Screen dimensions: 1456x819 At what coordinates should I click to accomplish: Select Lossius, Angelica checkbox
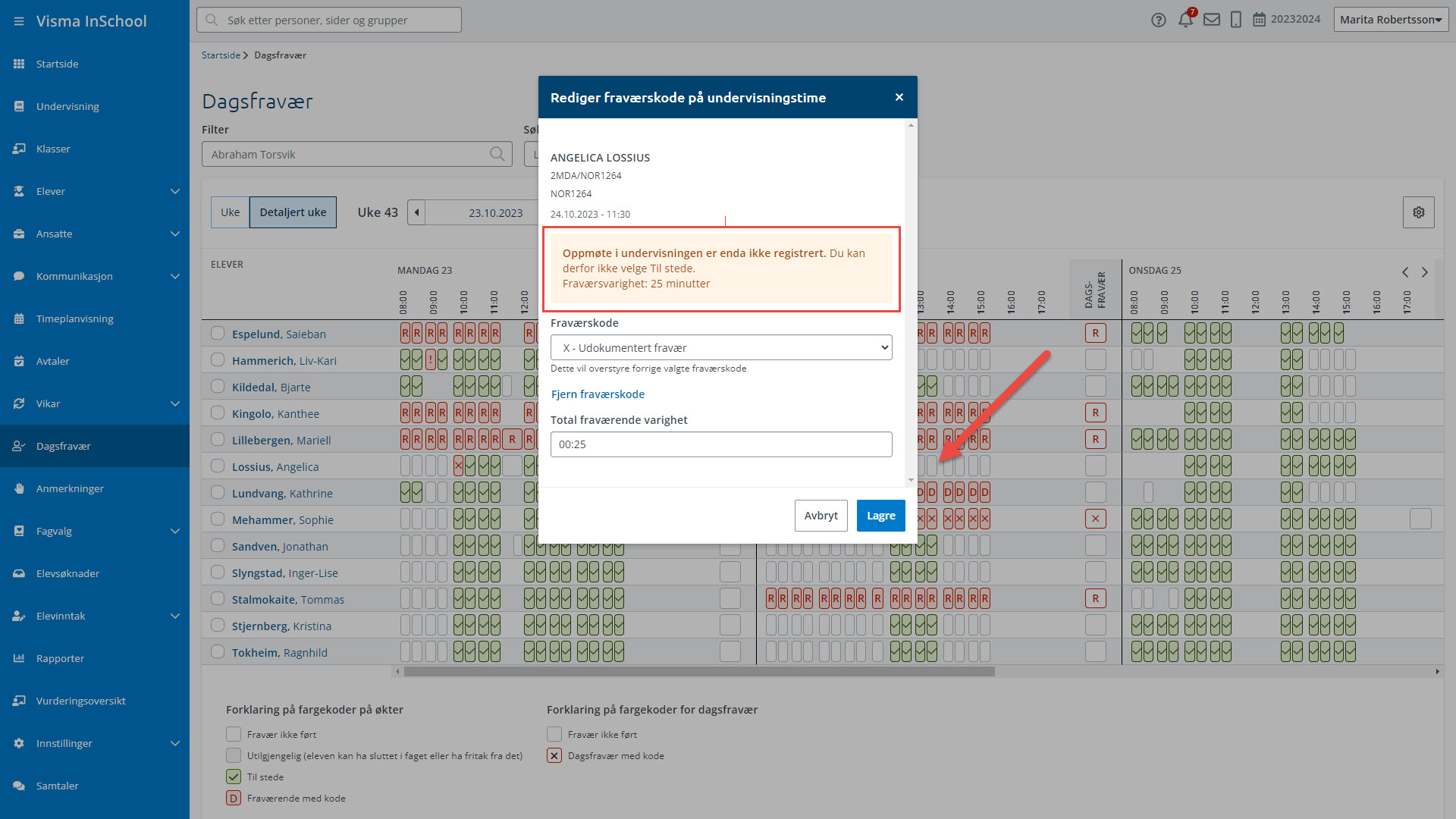tap(218, 466)
